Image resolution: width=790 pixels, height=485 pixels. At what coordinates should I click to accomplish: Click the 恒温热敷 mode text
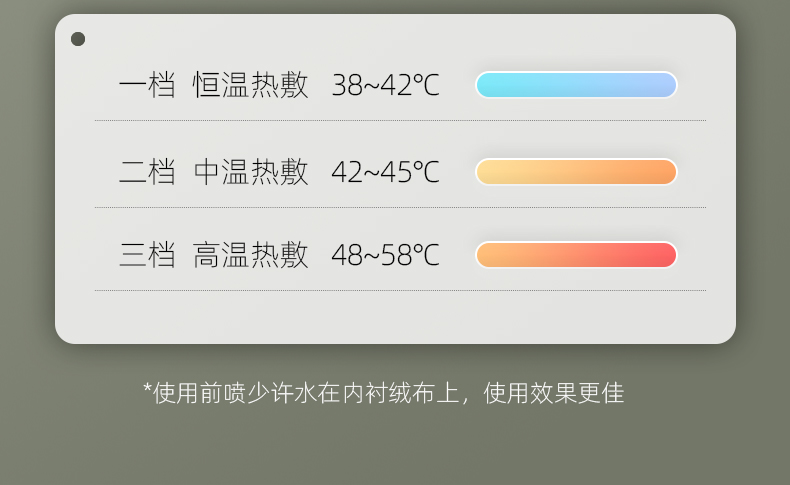coord(250,85)
